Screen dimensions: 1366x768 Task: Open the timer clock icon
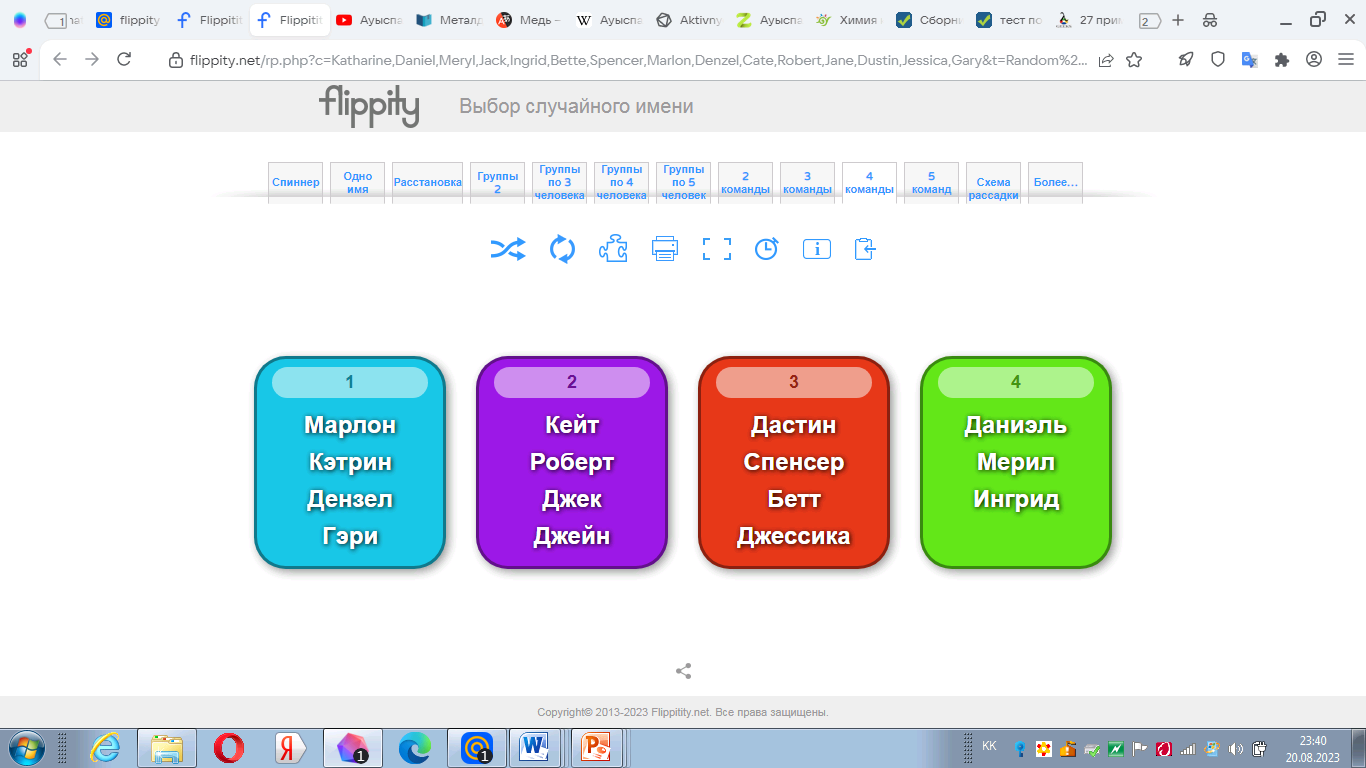766,249
